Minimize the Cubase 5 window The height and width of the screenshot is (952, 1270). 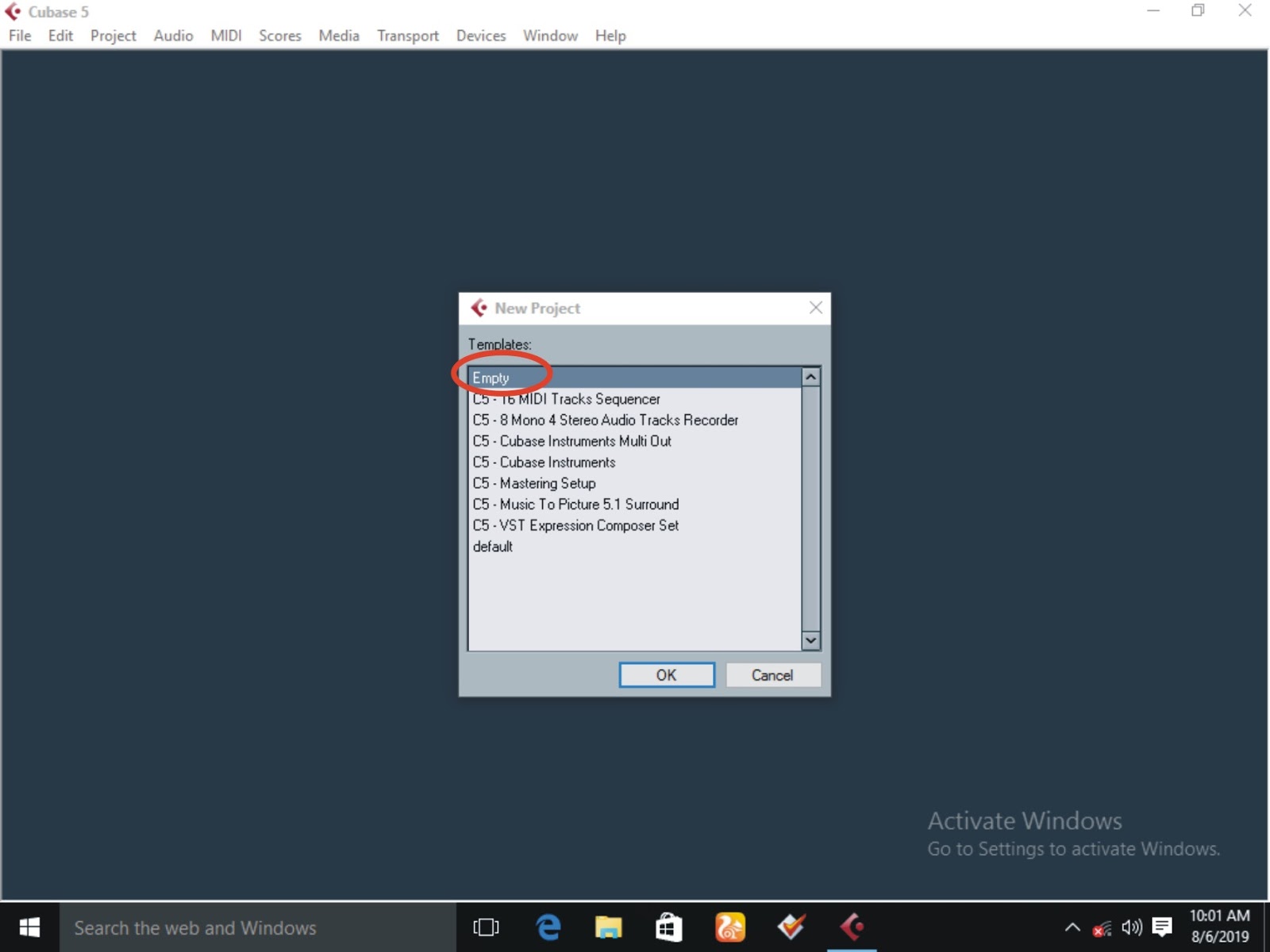tap(1153, 11)
